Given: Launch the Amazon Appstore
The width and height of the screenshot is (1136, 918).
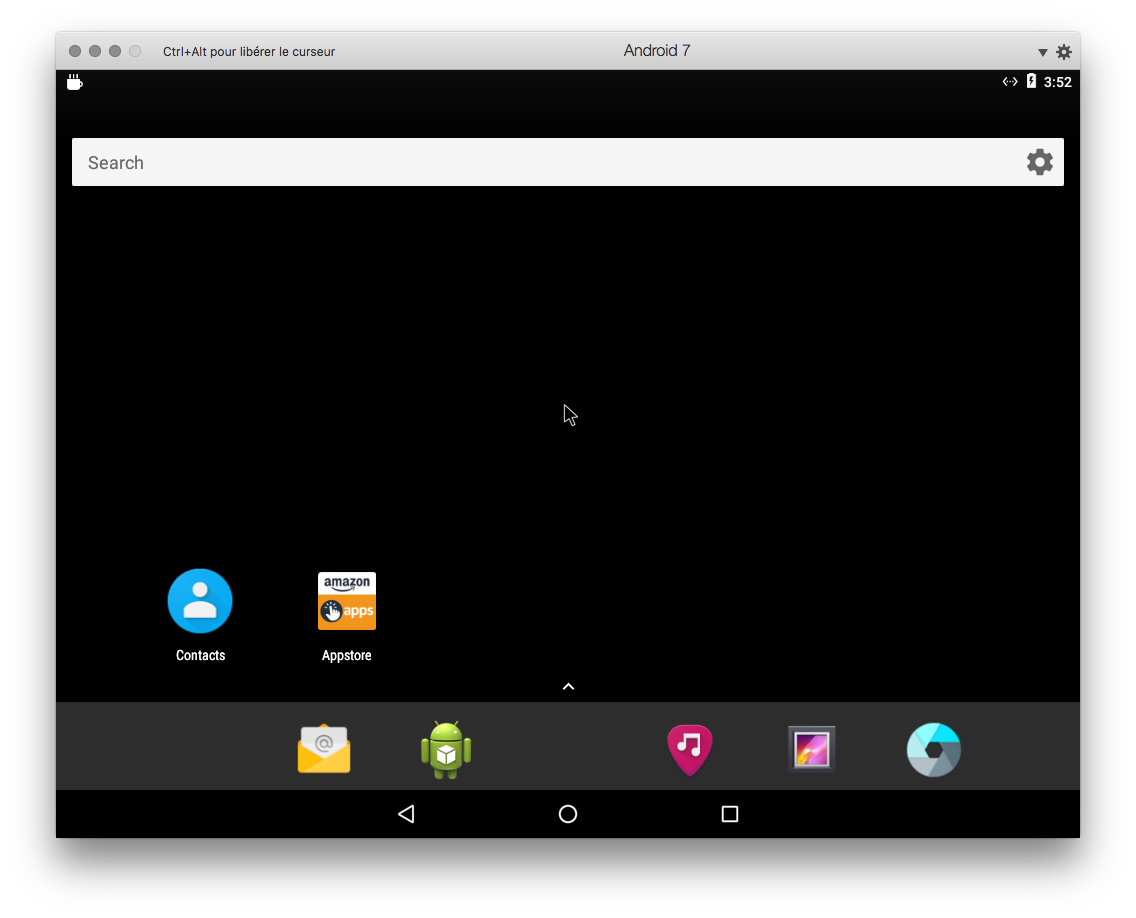Looking at the screenshot, I should (346, 601).
